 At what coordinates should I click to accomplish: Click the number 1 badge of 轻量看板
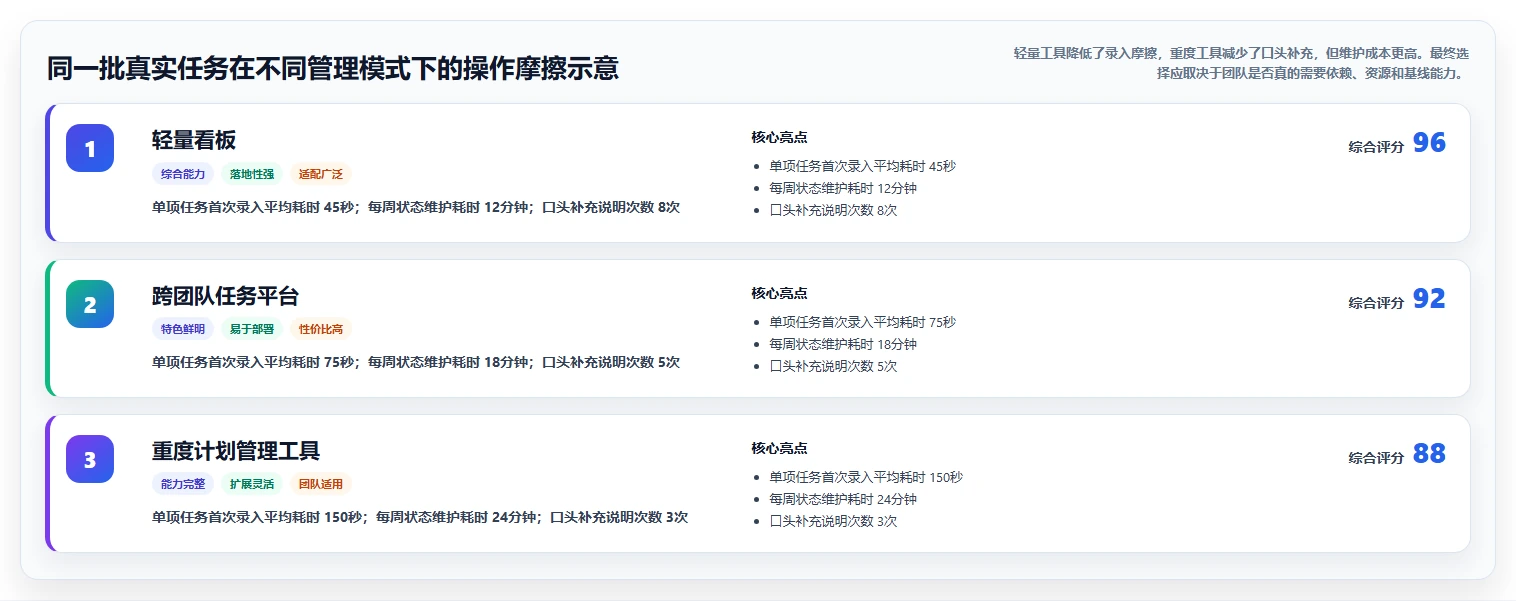point(90,148)
